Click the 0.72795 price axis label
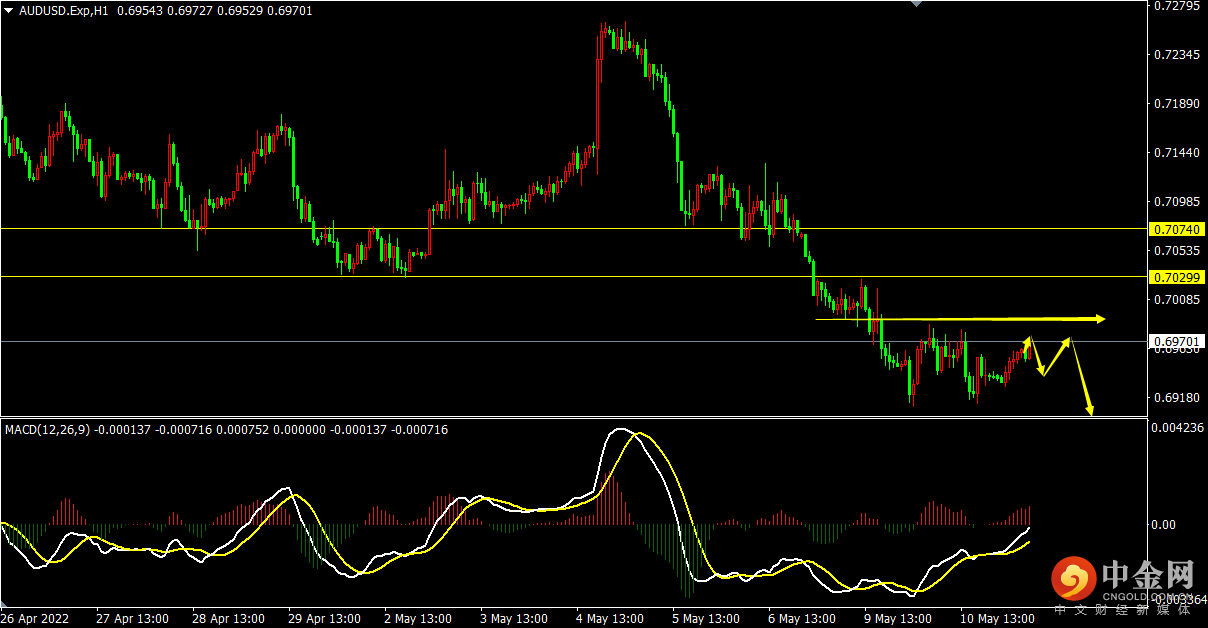 [1176, 6]
